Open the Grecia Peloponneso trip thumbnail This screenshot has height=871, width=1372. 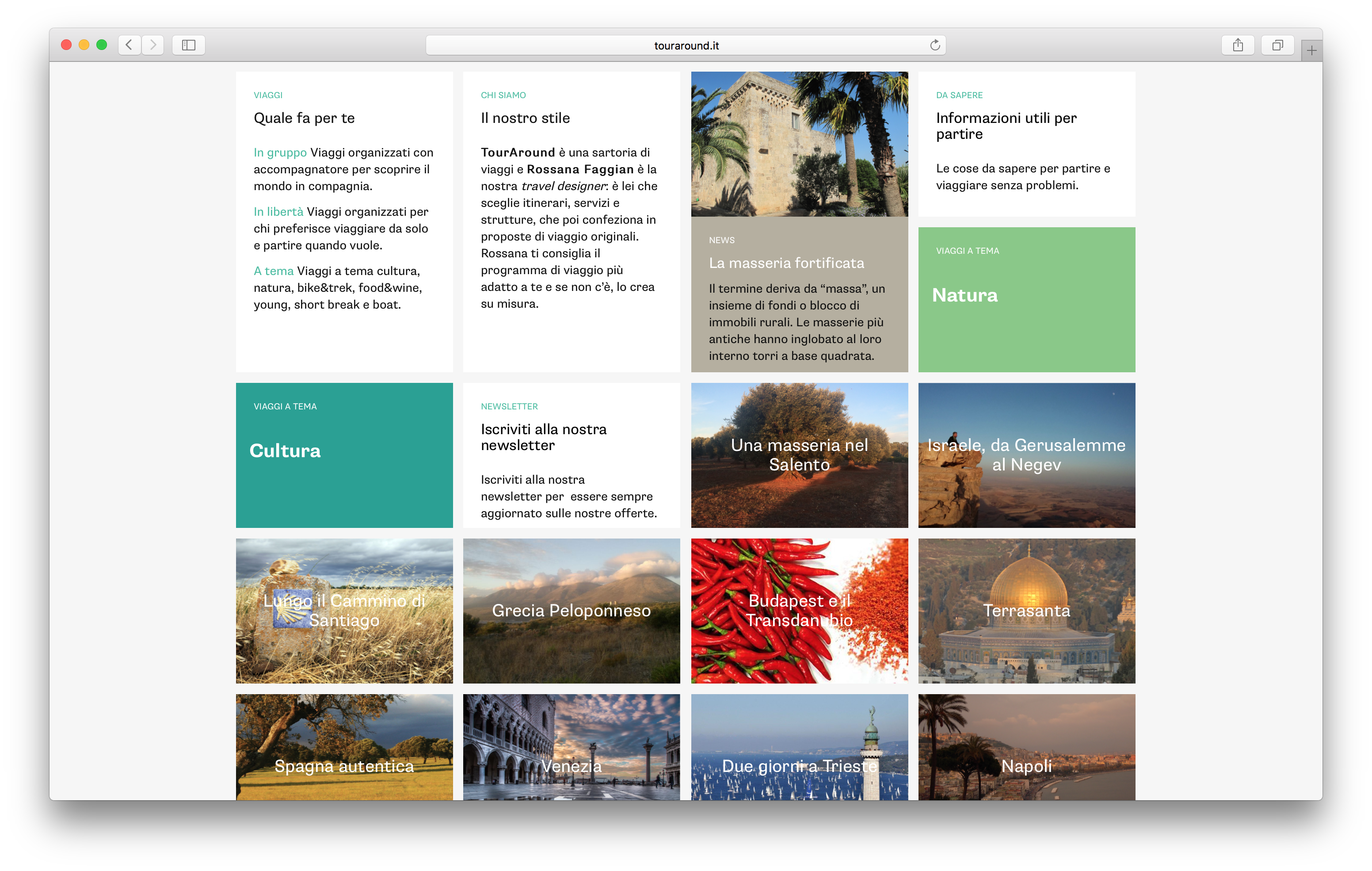point(571,611)
